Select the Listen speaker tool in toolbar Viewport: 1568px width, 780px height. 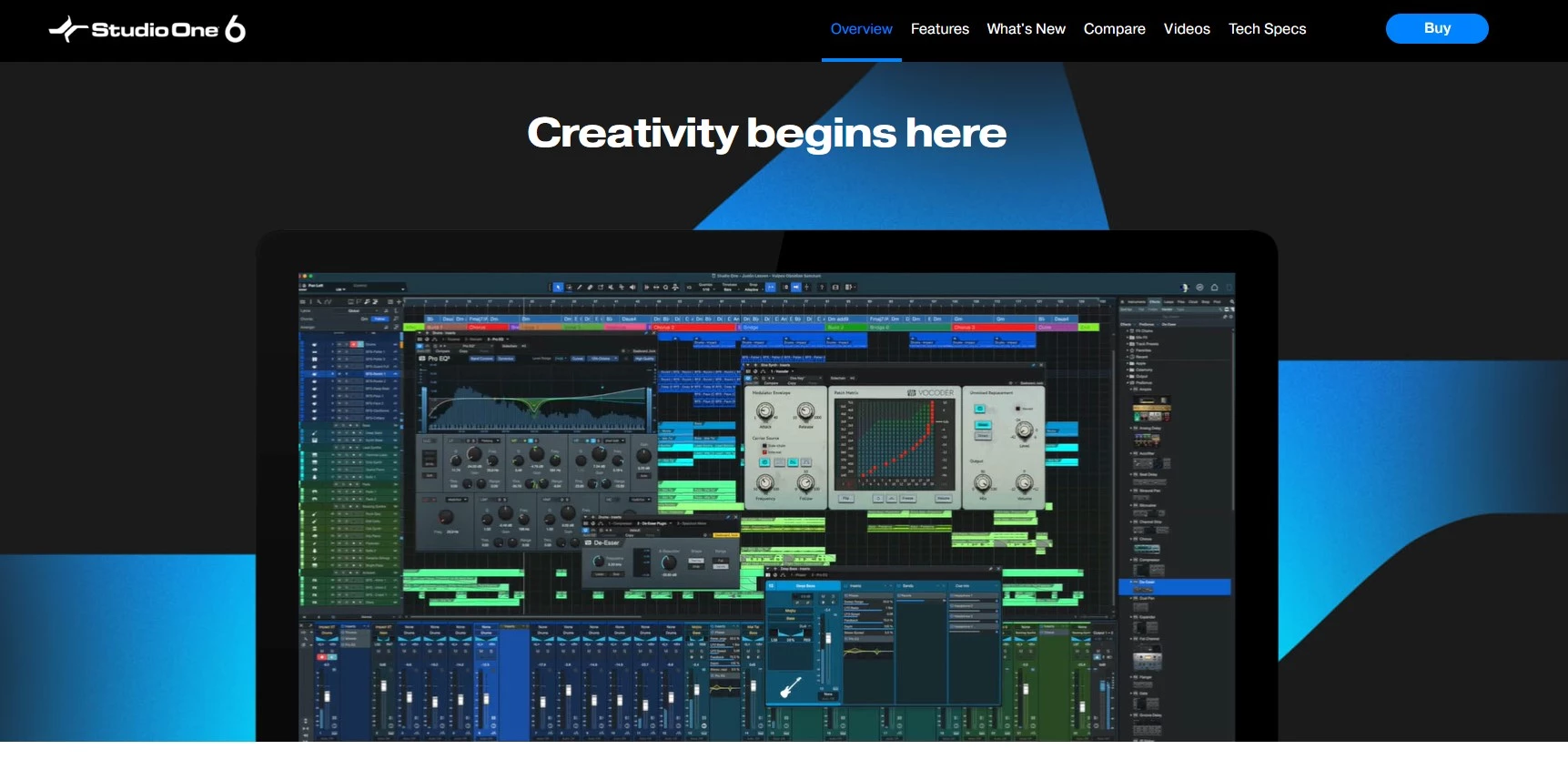[632, 288]
